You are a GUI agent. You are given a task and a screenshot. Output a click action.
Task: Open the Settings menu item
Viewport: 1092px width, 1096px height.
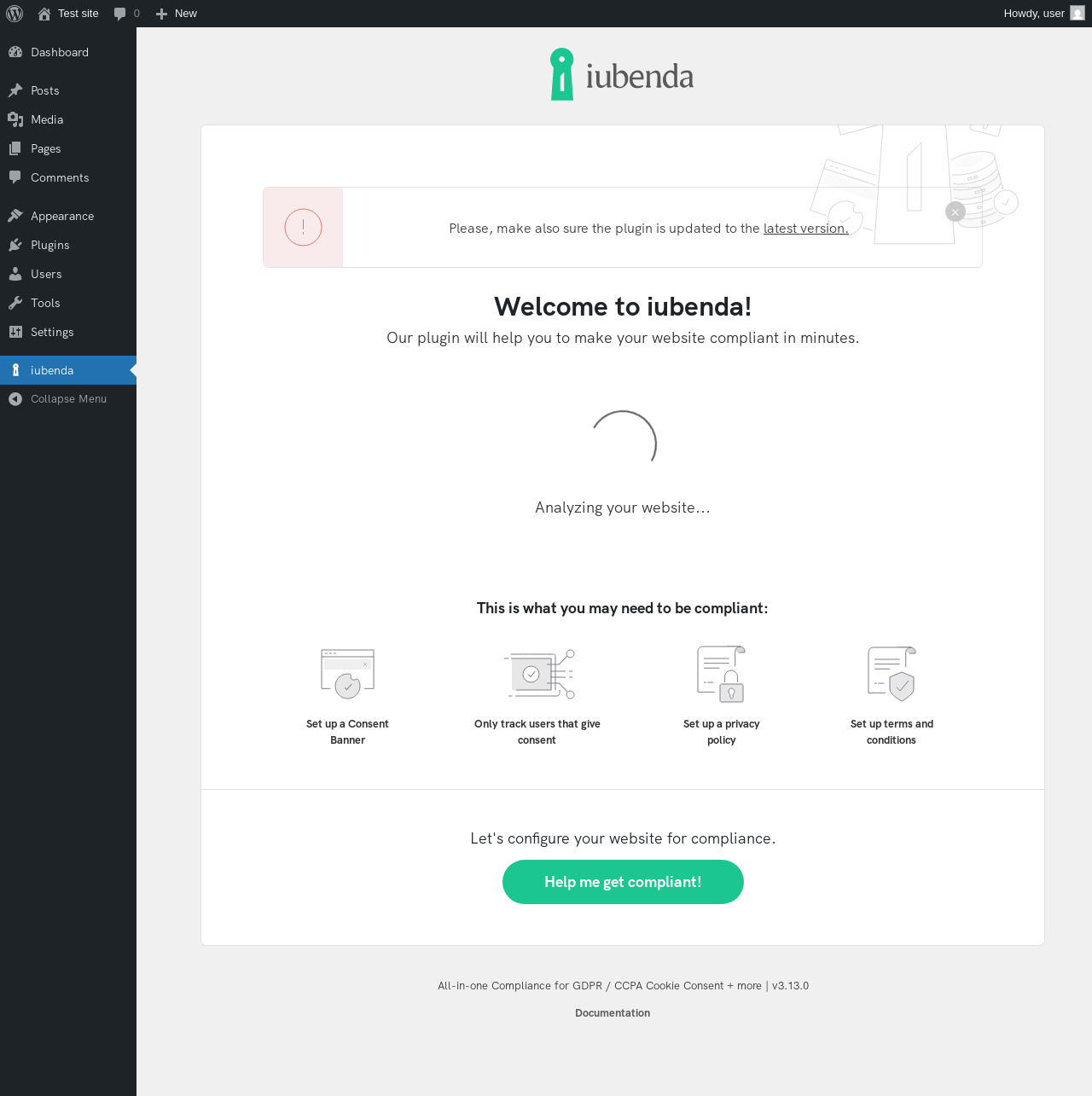pos(68,332)
